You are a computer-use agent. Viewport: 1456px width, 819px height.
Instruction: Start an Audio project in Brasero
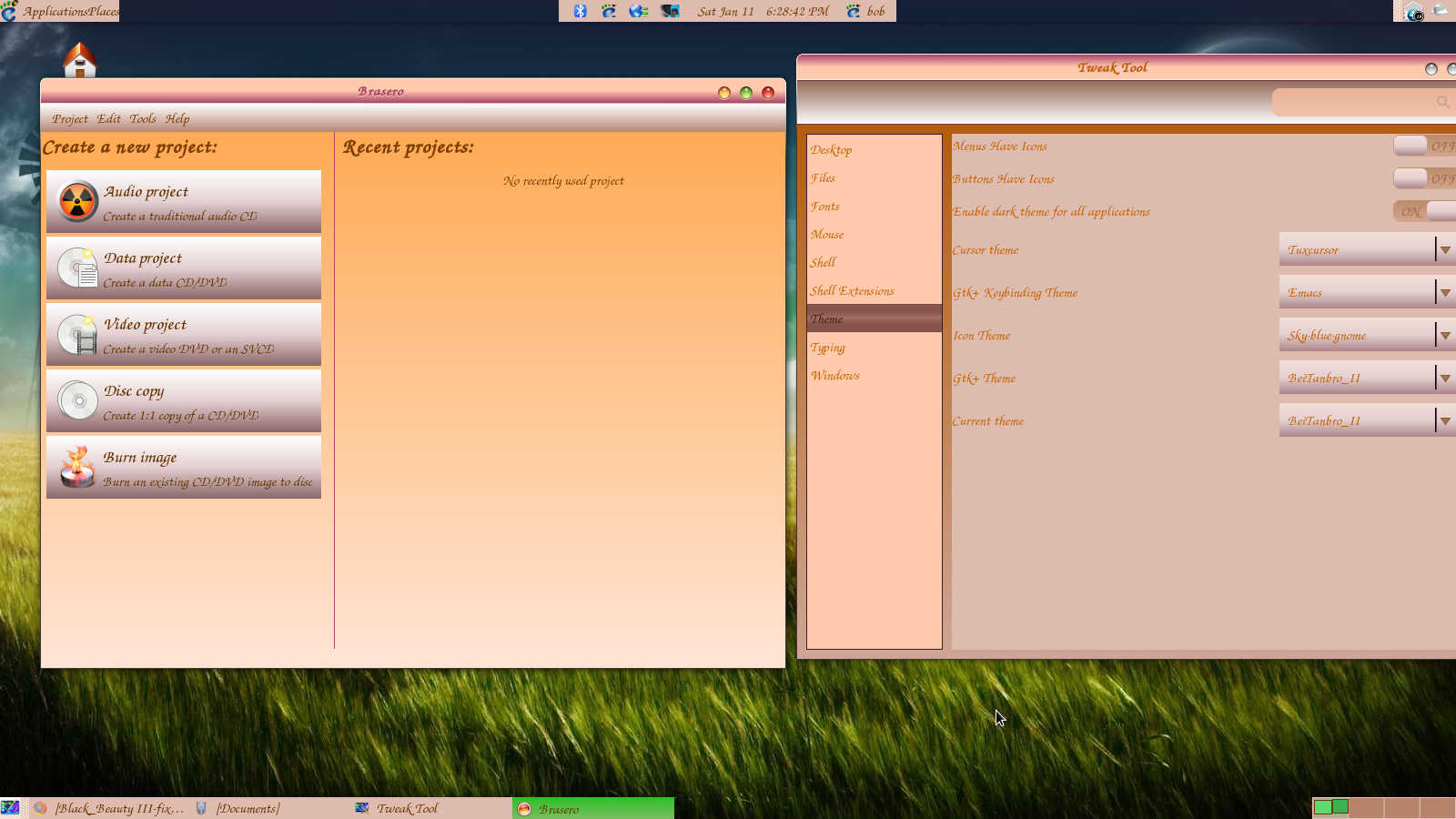[184, 201]
